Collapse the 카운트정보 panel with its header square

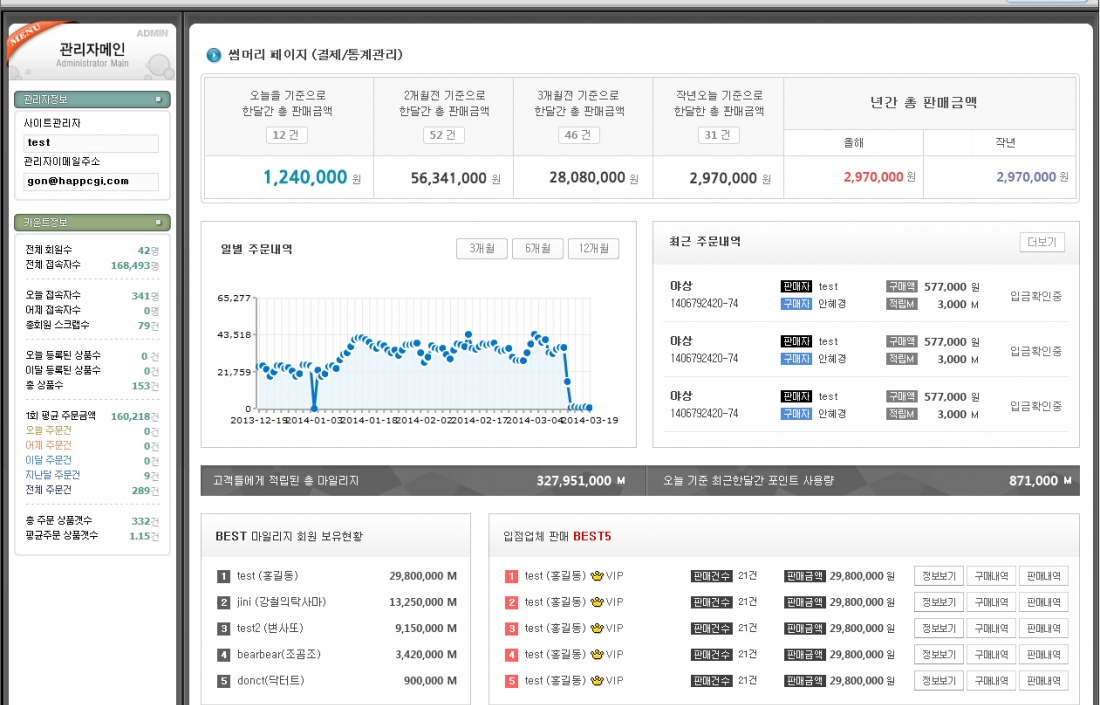point(158,222)
